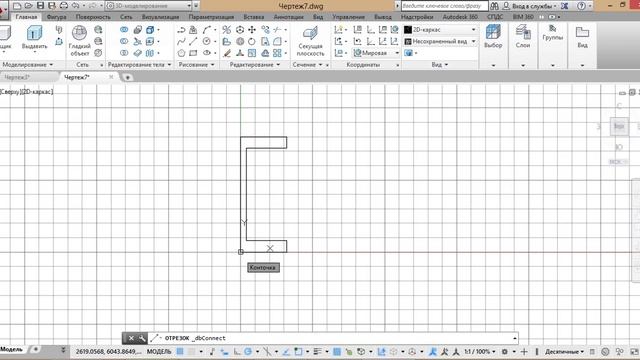Viewport: 640px width, 360px height.
Task: Toggle object snap in the status bar
Action: point(298,351)
